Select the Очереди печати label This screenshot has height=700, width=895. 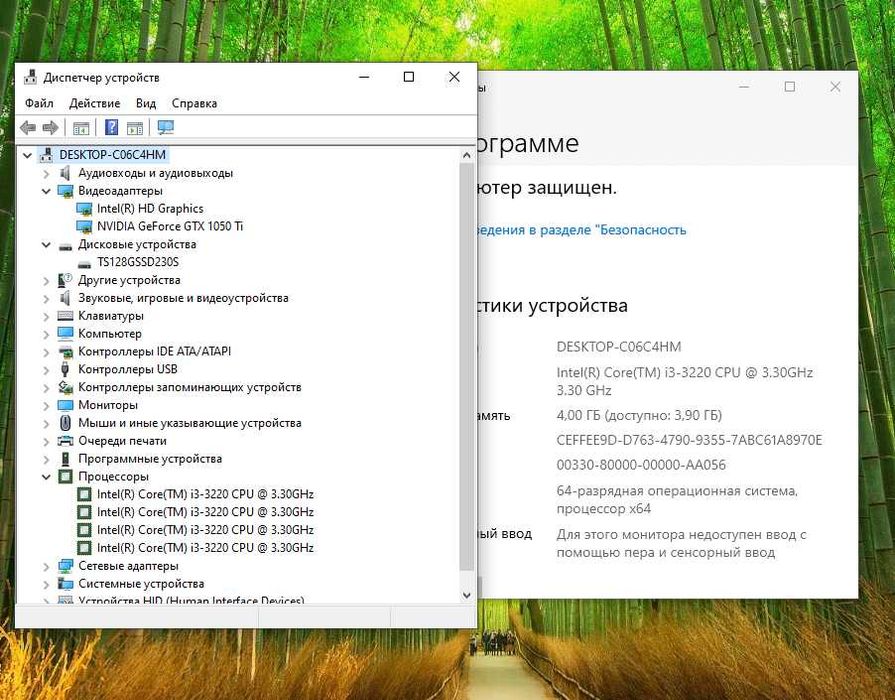123,441
